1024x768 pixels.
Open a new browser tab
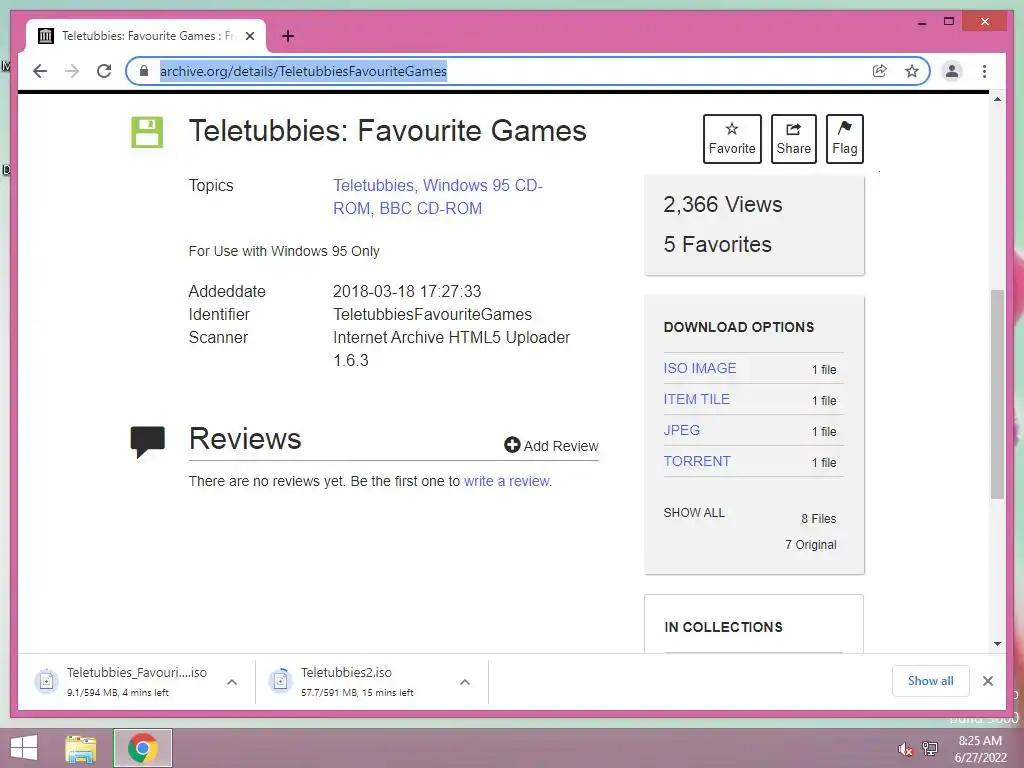point(288,36)
